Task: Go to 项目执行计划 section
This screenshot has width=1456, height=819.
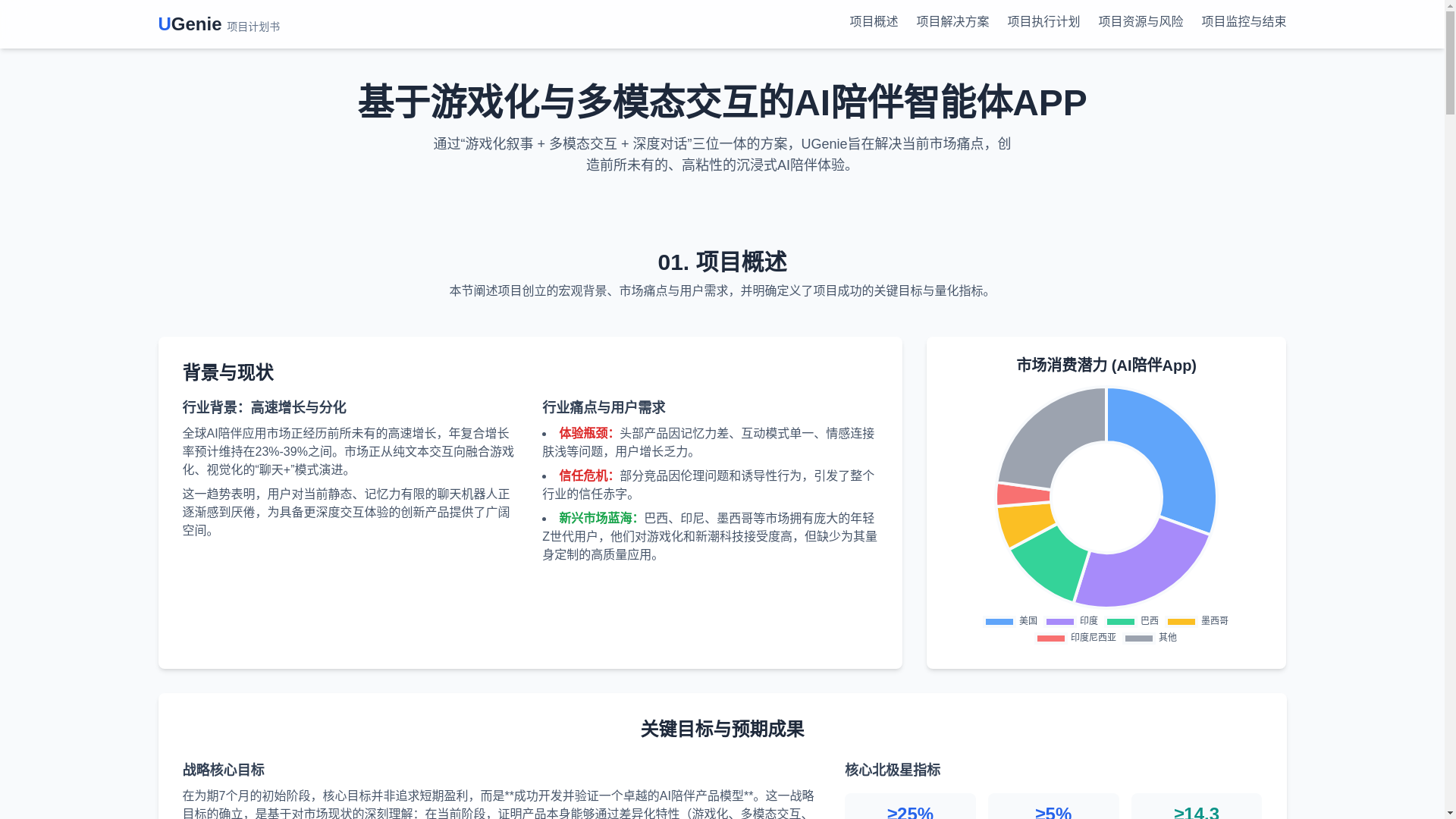Action: click(x=1043, y=21)
